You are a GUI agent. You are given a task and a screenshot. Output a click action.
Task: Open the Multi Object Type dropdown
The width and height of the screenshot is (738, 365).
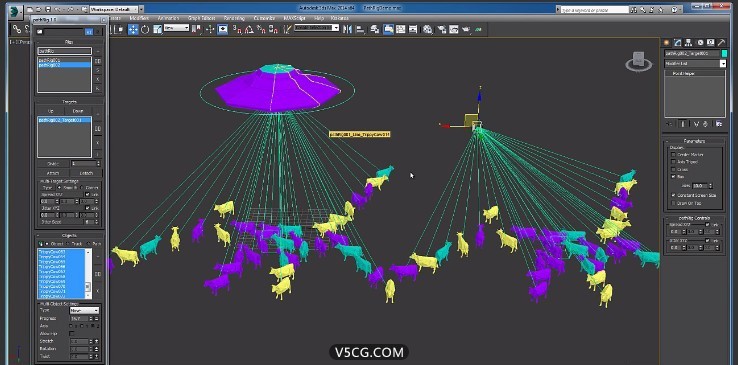84,310
